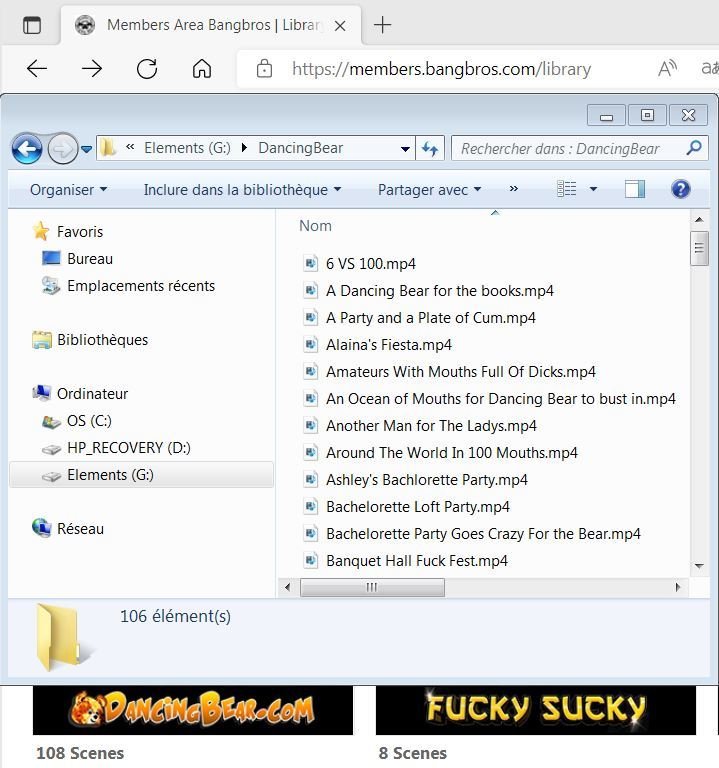Click the search magnifier icon
The width and height of the screenshot is (719, 768).
click(695, 148)
